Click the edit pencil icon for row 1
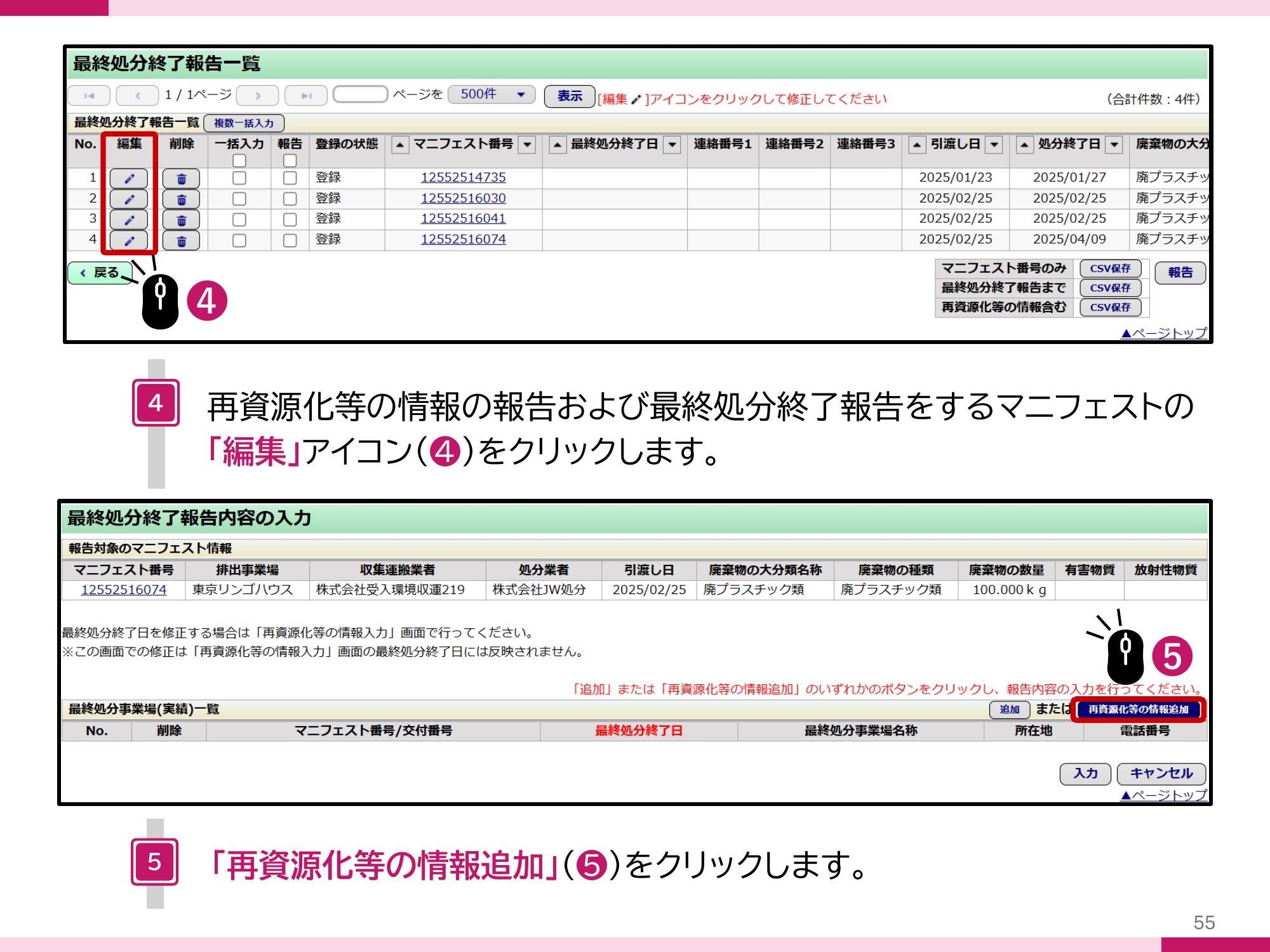The image size is (1270, 952). tap(129, 178)
